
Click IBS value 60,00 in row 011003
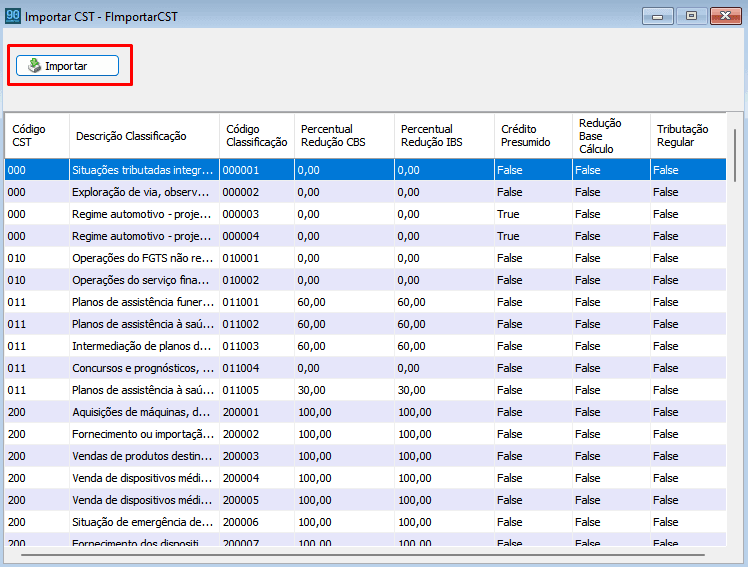point(412,346)
